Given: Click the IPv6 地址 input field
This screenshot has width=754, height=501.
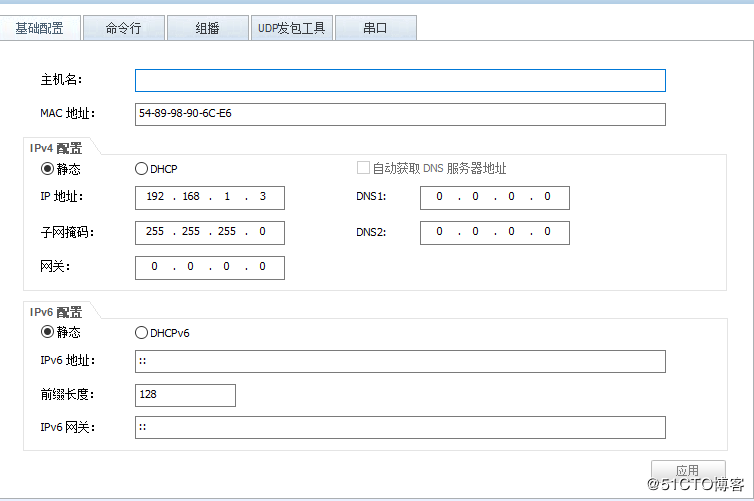Looking at the screenshot, I should click(x=400, y=362).
